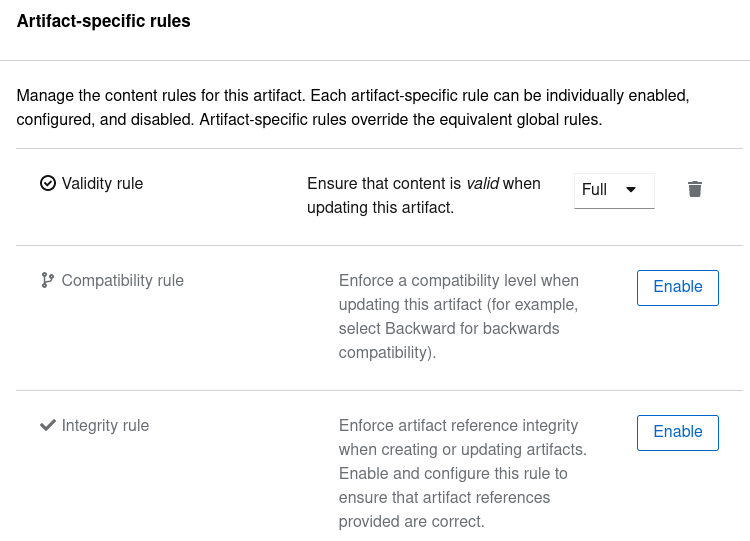This screenshot has width=750, height=541.
Task: Click the Validity rule check-circle icon
Action: click(x=47, y=183)
